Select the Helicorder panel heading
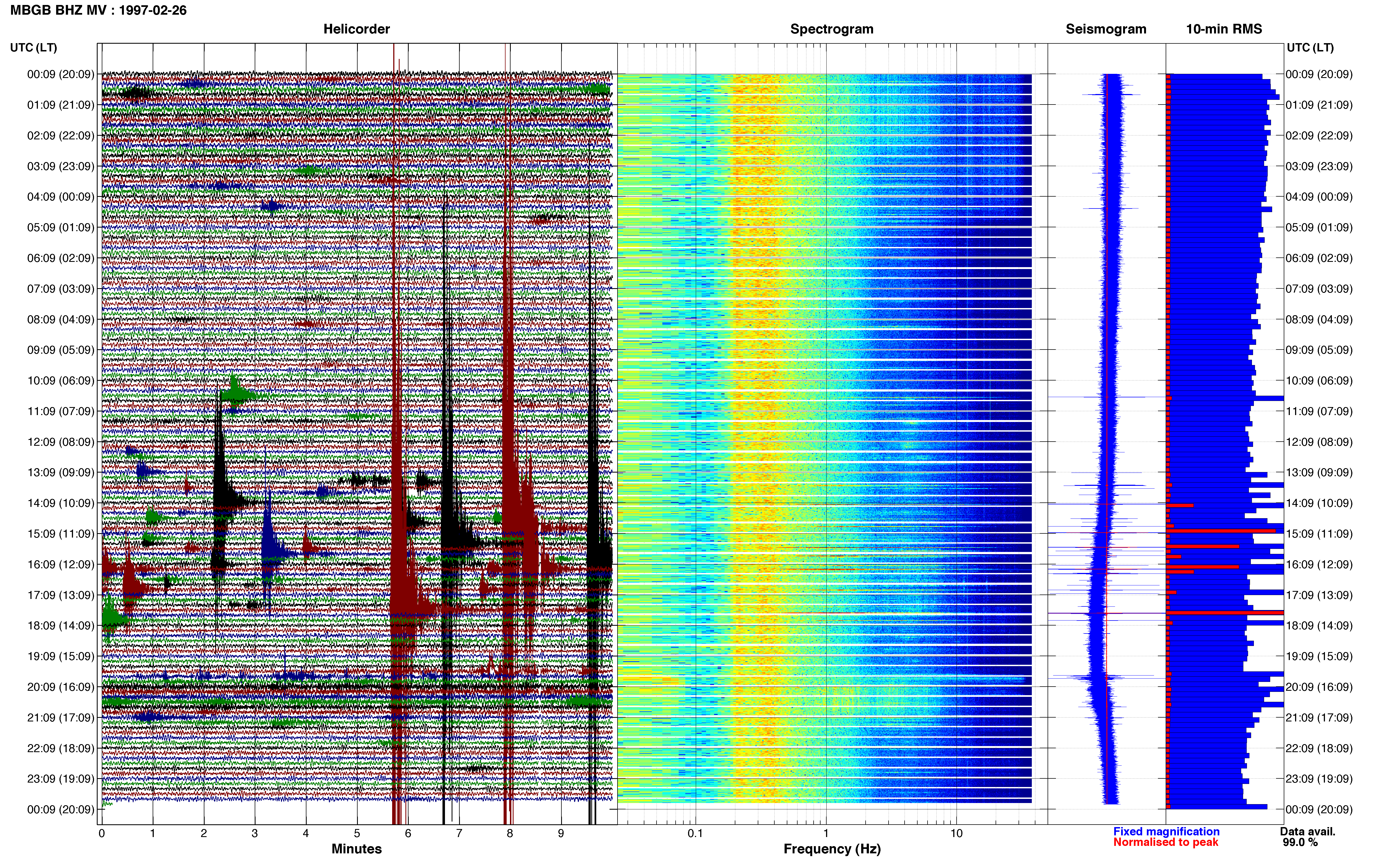 pos(356,29)
